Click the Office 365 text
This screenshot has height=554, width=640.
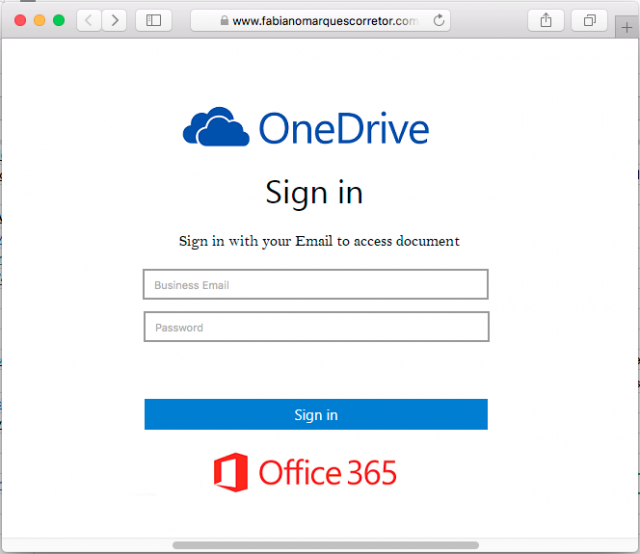coord(327,472)
